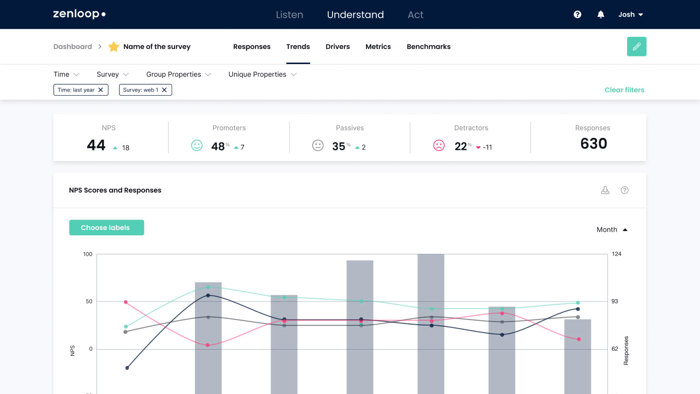Open the notifications bell
The height and width of the screenshot is (394, 700).
[x=600, y=14]
